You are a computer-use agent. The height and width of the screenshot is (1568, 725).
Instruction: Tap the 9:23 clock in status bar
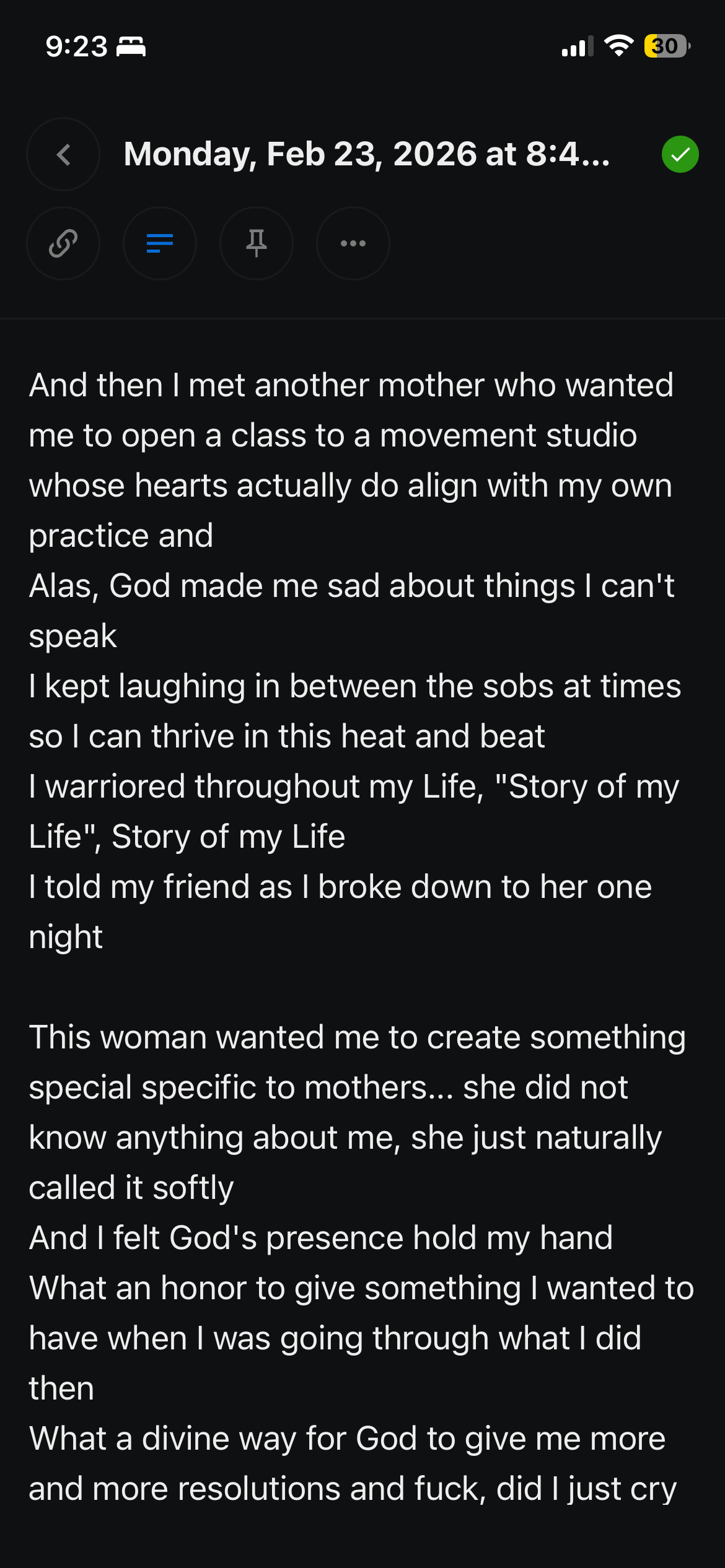(x=76, y=46)
